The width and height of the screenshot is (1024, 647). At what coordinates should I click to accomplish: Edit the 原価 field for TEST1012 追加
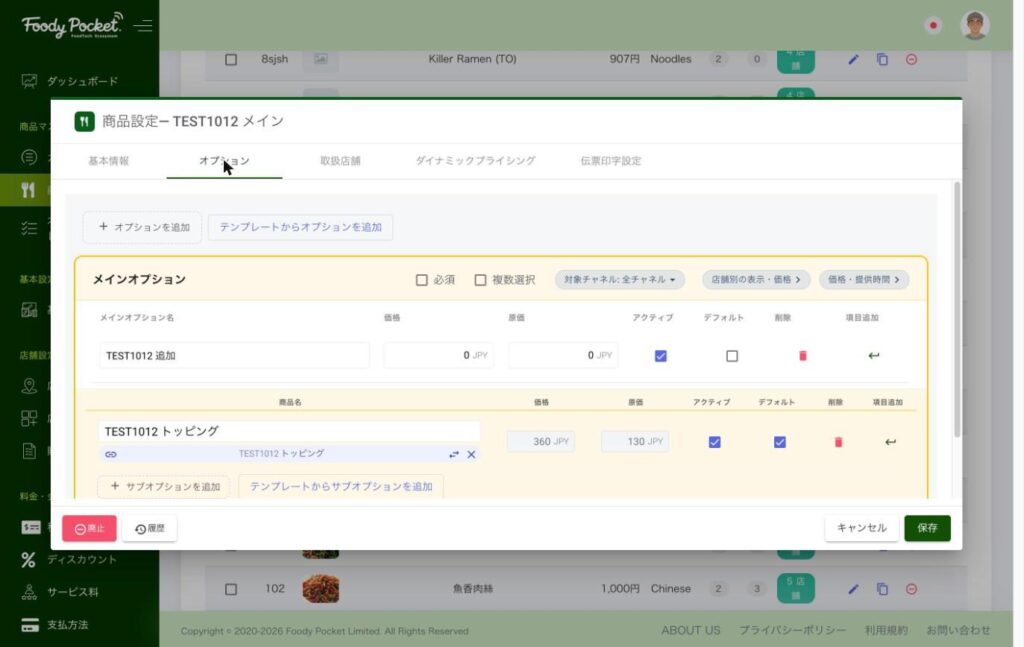click(563, 356)
